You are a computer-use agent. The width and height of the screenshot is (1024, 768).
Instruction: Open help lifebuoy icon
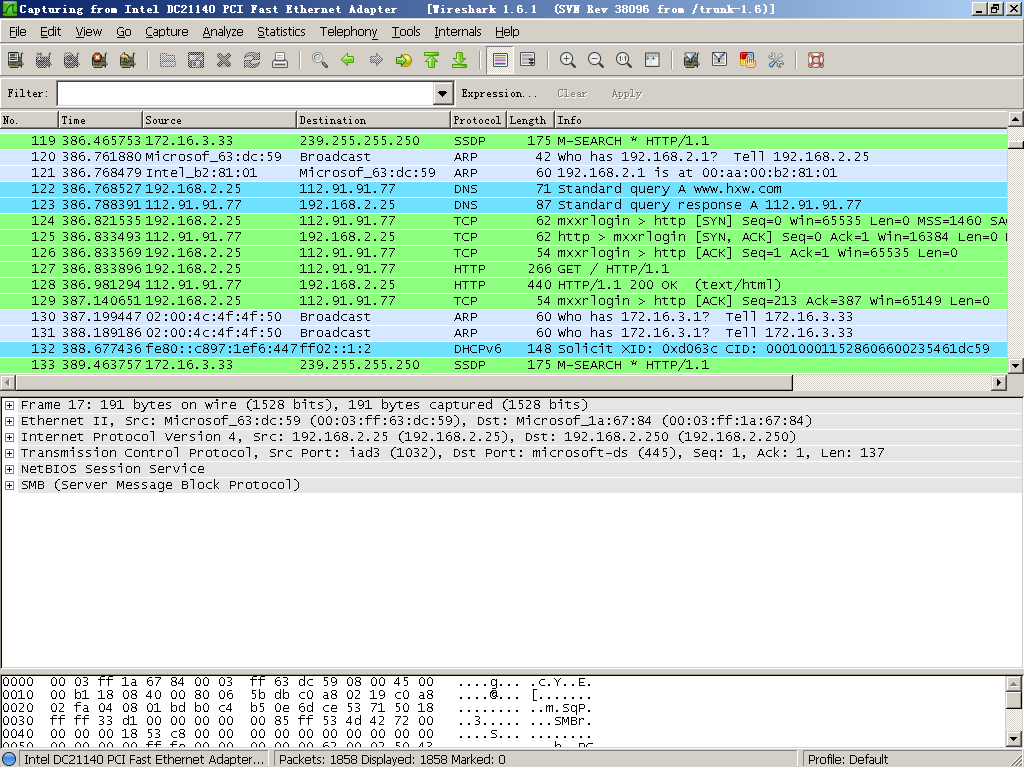[816, 60]
